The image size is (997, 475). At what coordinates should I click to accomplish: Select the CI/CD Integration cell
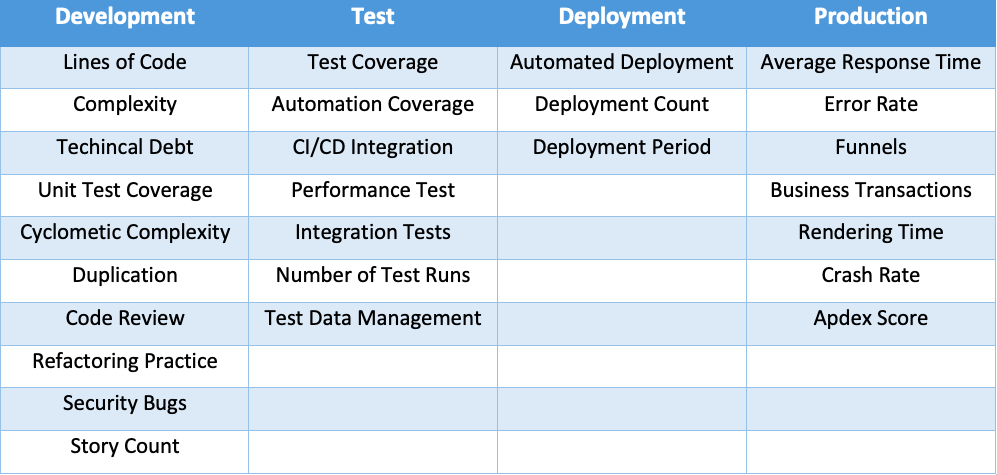[x=373, y=147]
